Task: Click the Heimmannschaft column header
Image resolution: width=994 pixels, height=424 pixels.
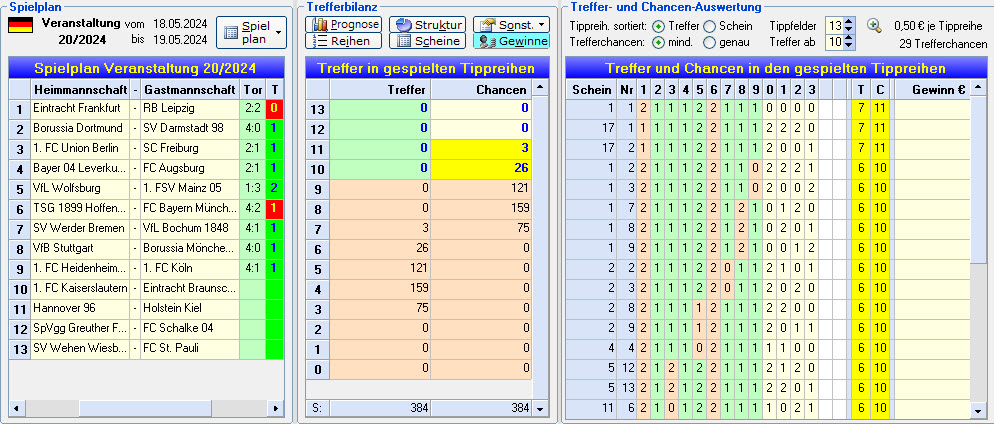Action: [80, 89]
